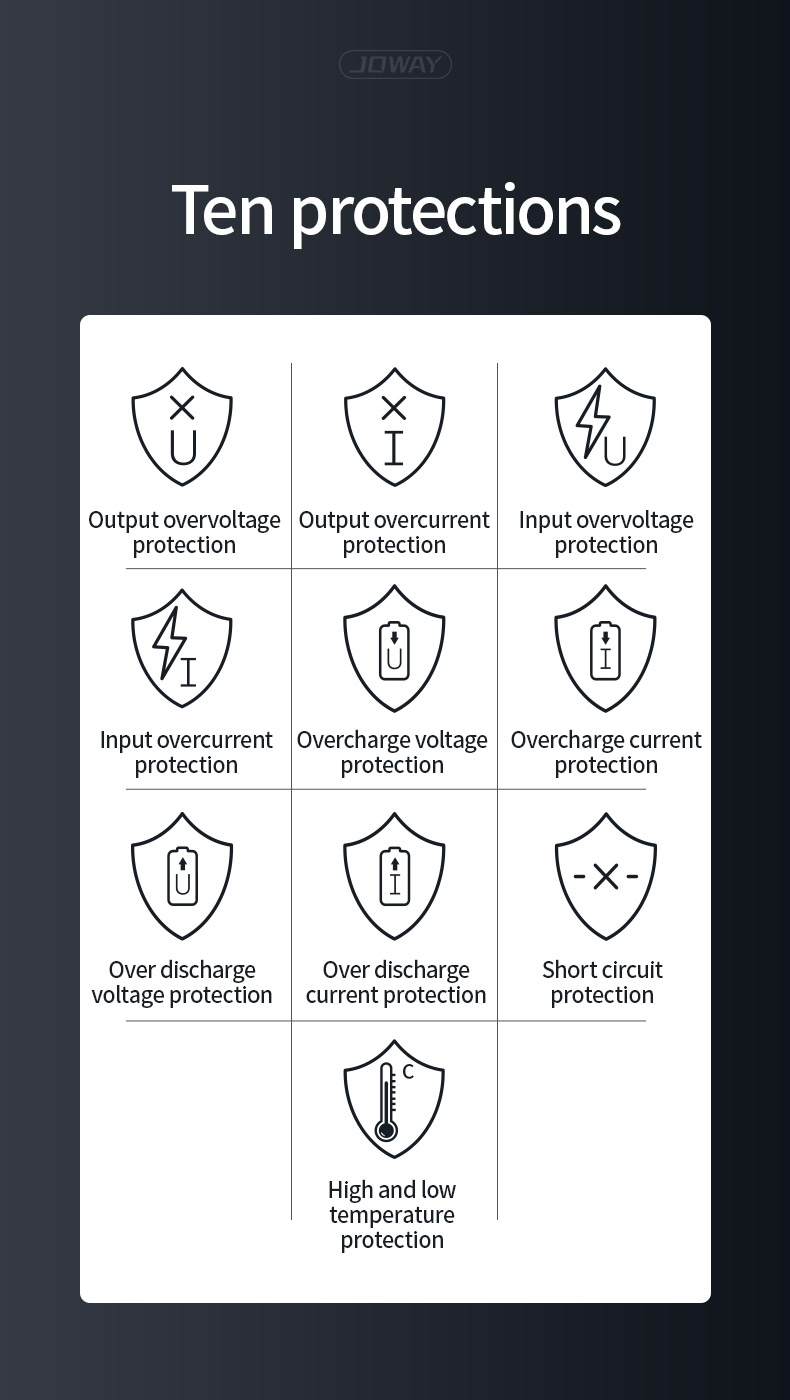Select the Input overcurrent lightning shield icon
This screenshot has height=1400, width=790.
(x=182, y=648)
